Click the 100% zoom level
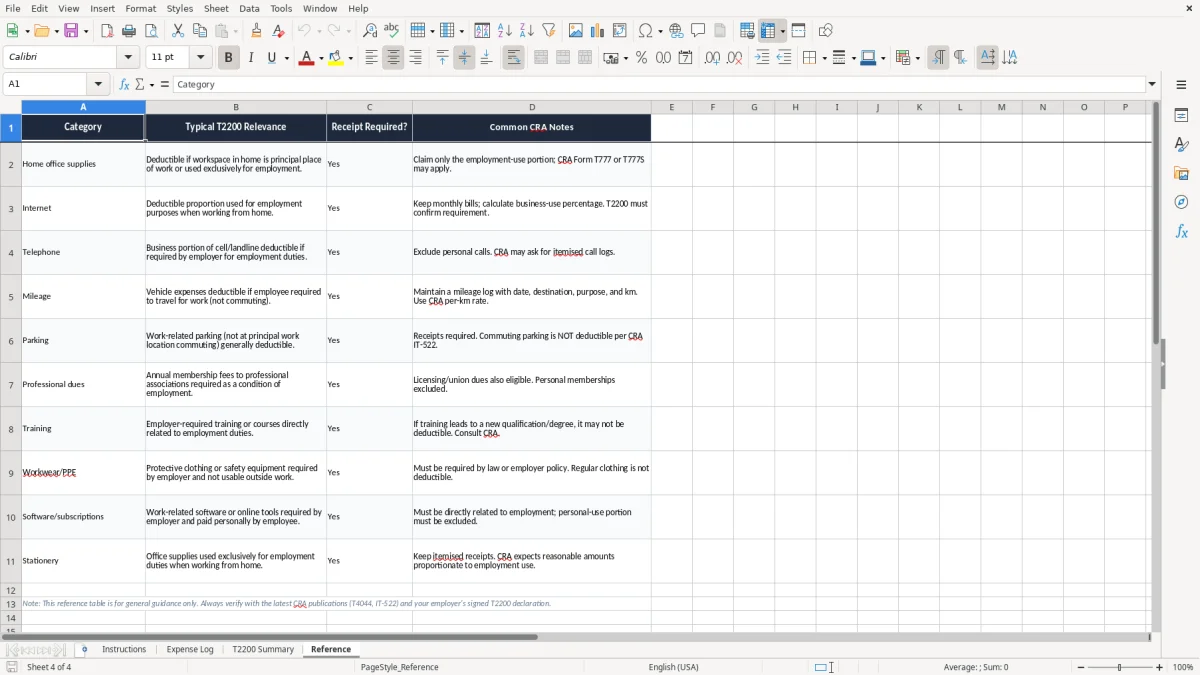This screenshot has height=675, width=1200. [x=1183, y=667]
